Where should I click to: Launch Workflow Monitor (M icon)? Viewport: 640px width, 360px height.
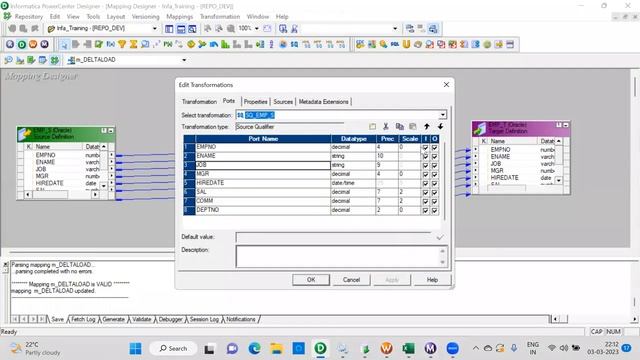click(44, 44)
